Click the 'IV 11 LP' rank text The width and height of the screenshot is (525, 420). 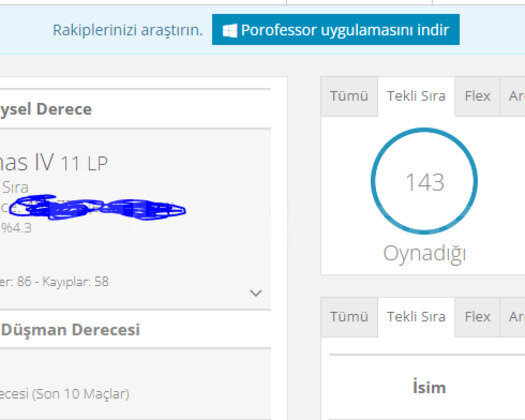(x=71, y=162)
